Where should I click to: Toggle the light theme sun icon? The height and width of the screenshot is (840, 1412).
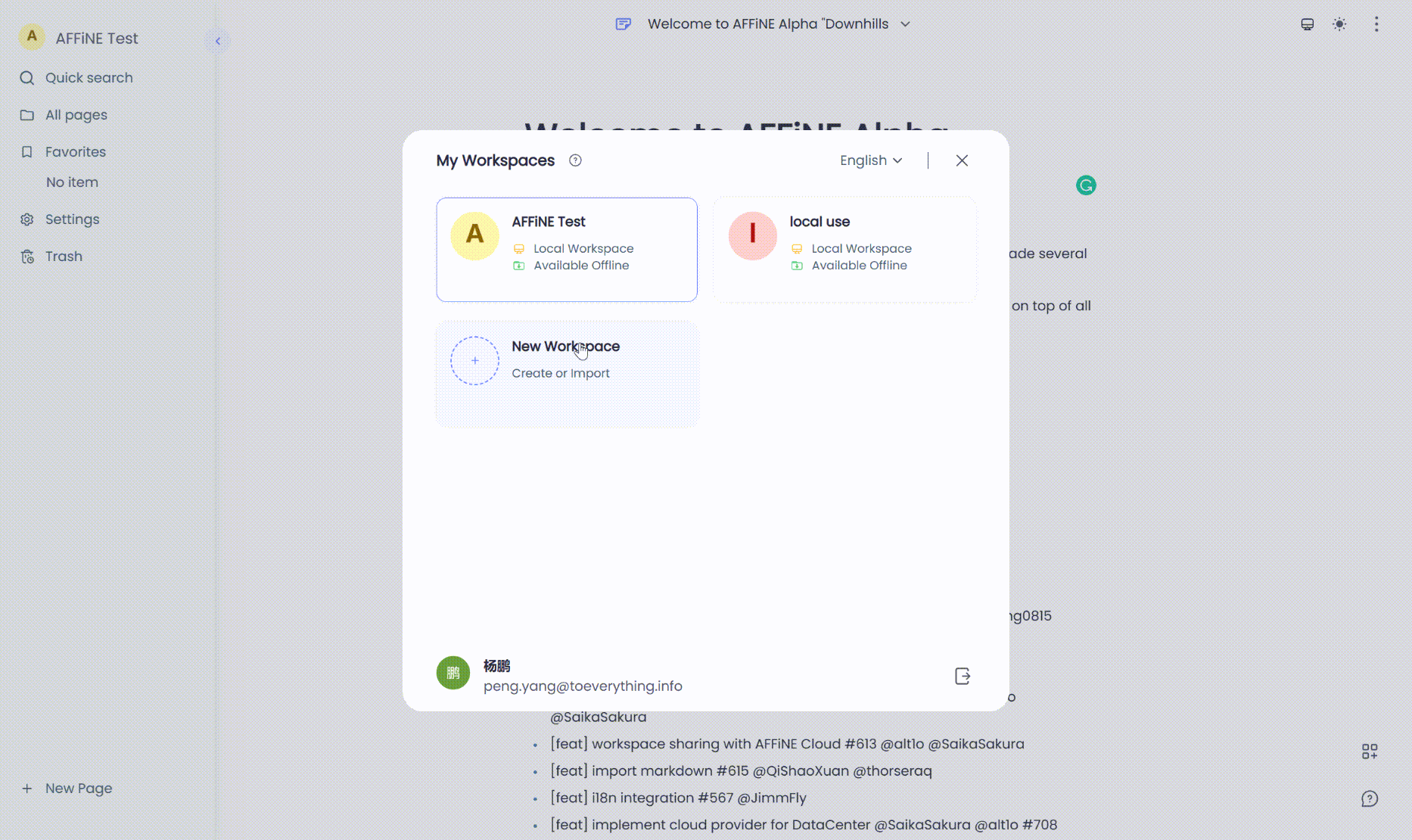pyautogui.click(x=1339, y=24)
